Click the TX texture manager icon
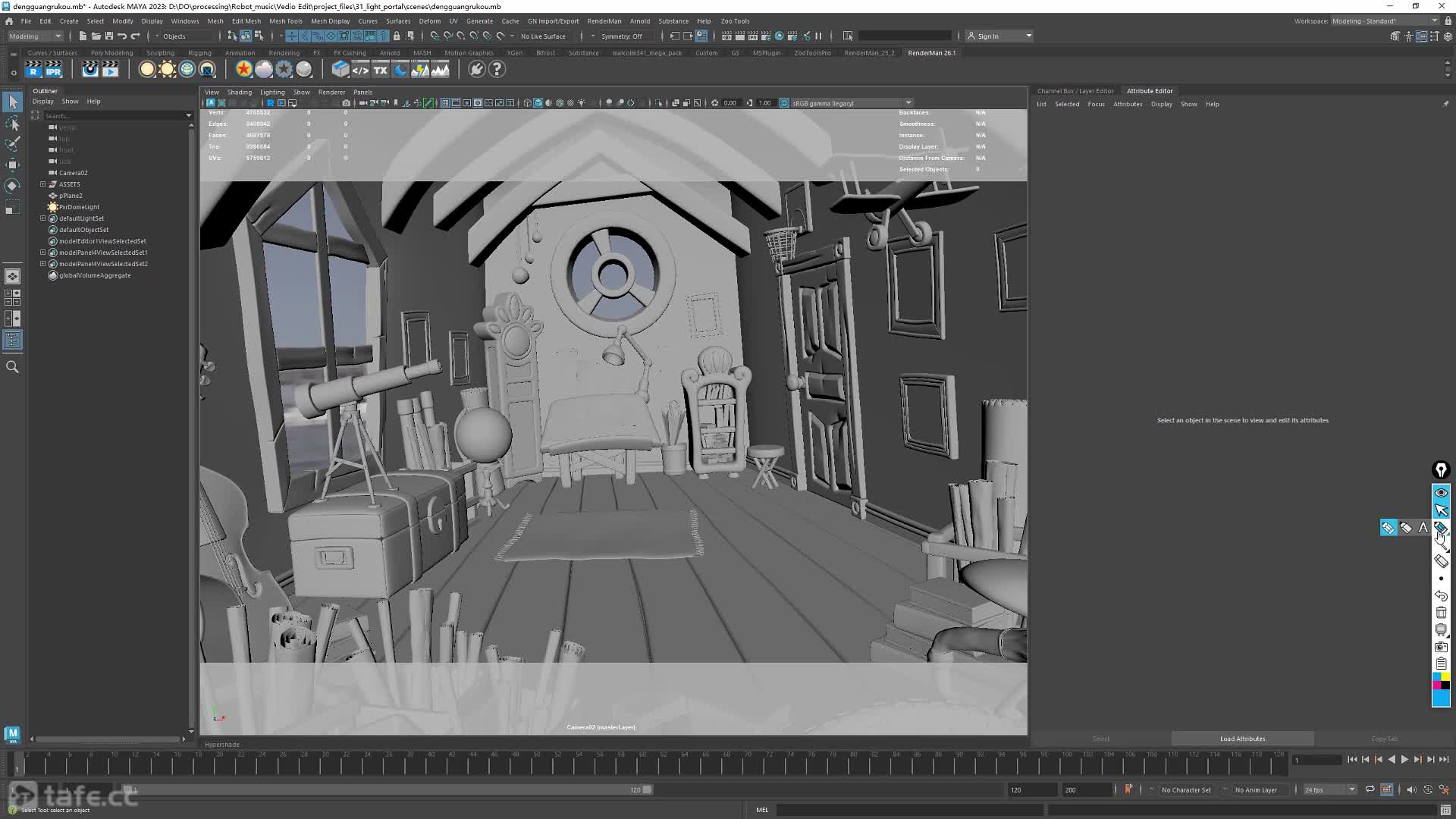Screen dimensions: 1456x819 (380, 70)
